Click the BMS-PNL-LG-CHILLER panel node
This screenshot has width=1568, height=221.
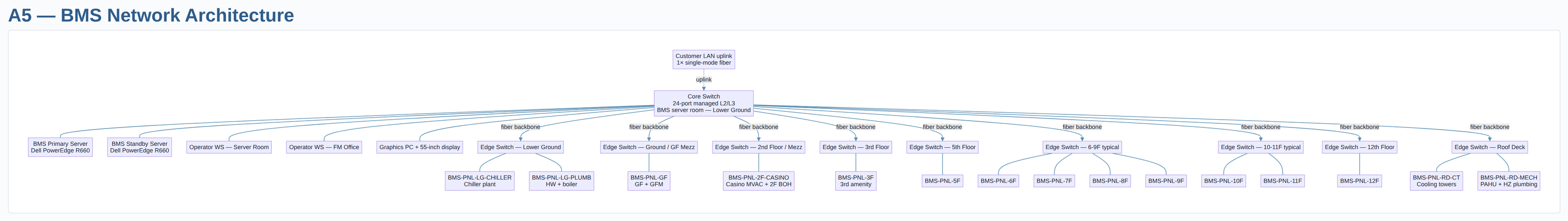pos(480,181)
